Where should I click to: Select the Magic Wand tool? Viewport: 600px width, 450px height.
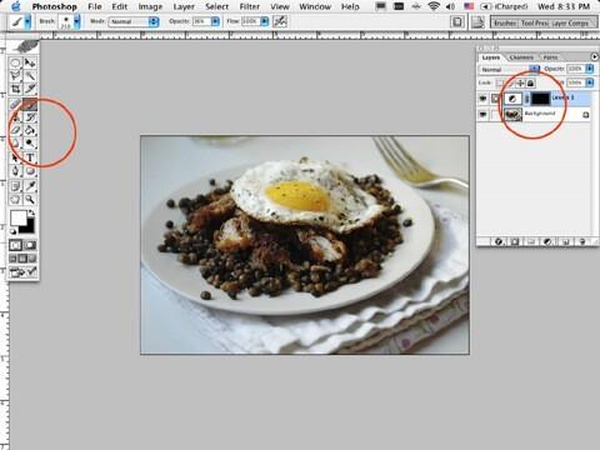pyautogui.click(x=30, y=75)
